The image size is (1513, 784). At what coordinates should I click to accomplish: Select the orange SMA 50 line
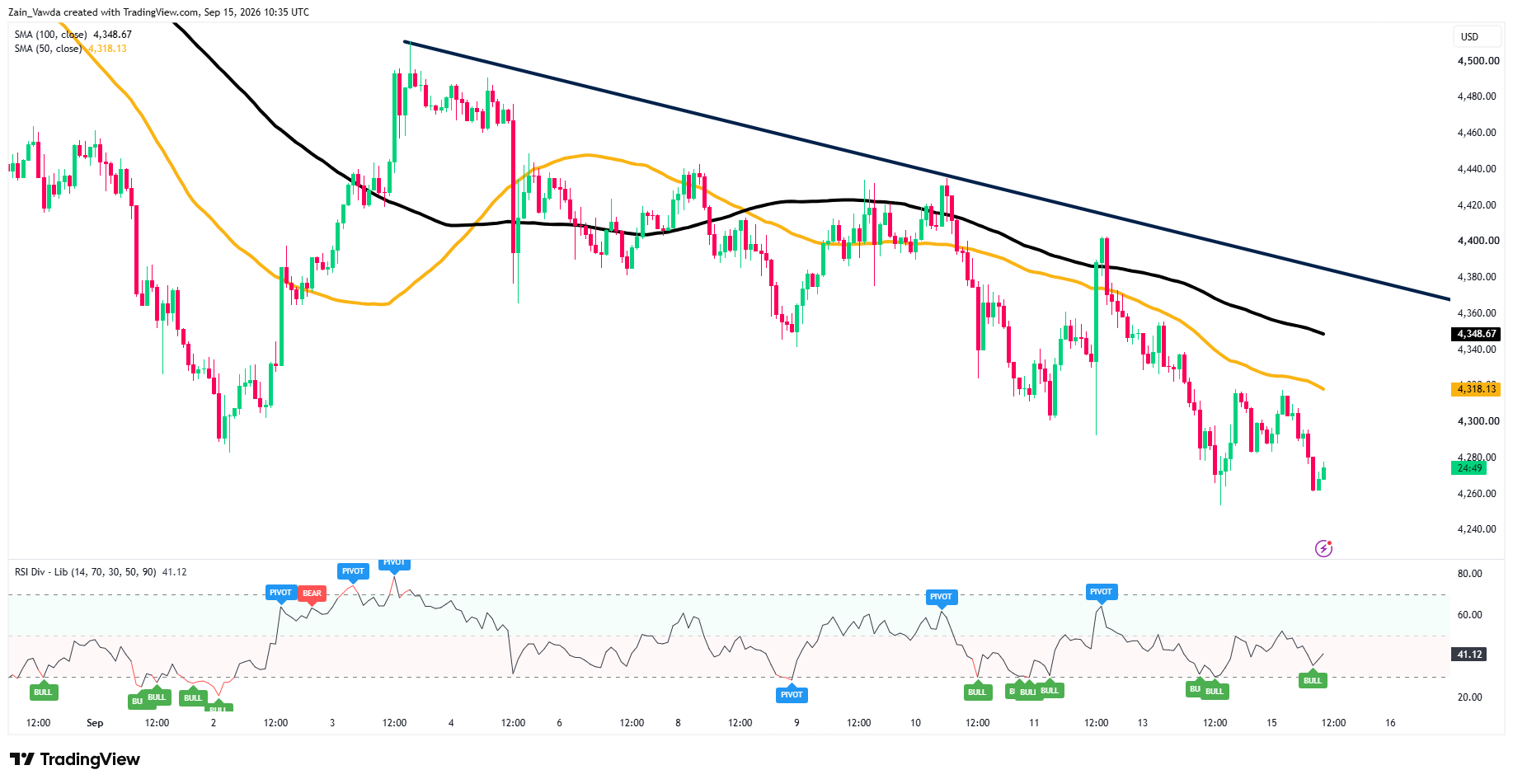(587, 155)
